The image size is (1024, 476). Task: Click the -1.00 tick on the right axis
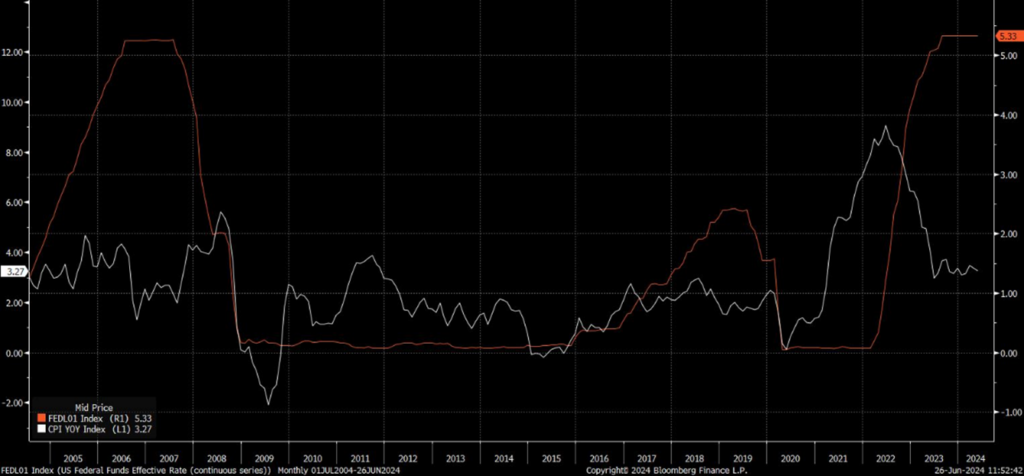tap(1007, 412)
